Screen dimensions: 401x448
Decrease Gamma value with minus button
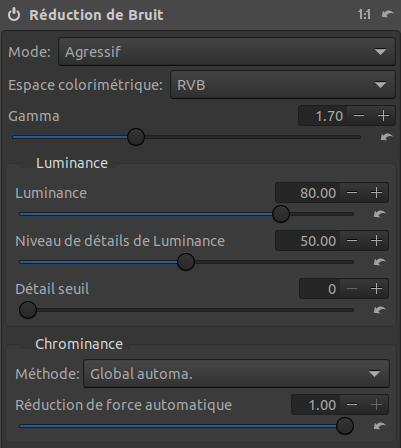coord(359,116)
